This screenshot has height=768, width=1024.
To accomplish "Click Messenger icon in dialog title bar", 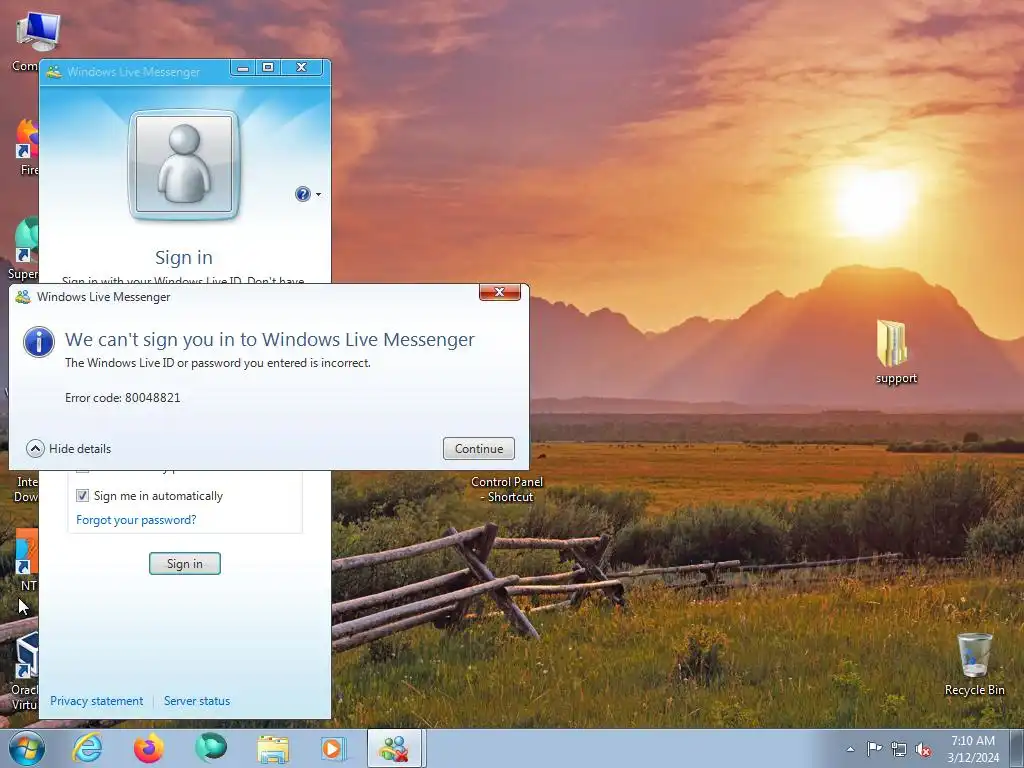I will click(x=23, y=296).
